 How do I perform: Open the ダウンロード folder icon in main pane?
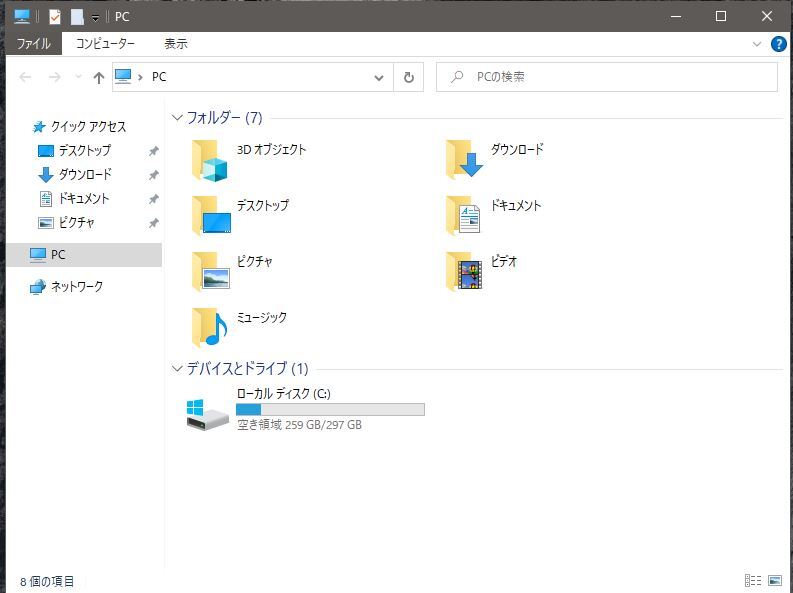point(464,159)
